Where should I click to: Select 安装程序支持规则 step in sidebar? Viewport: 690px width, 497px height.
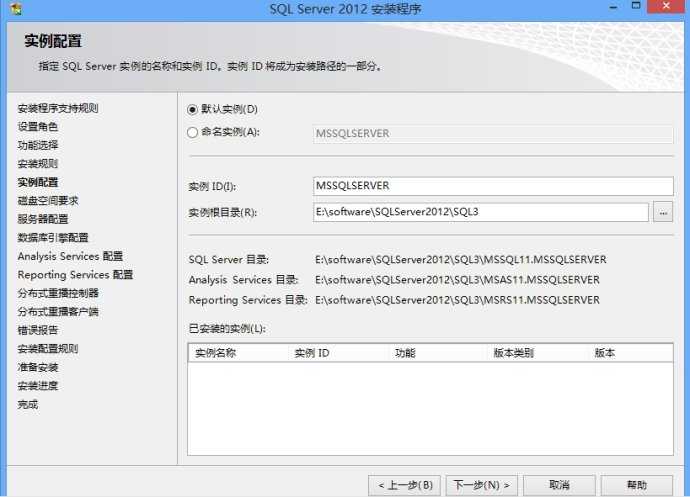click(x=58, y=108)
